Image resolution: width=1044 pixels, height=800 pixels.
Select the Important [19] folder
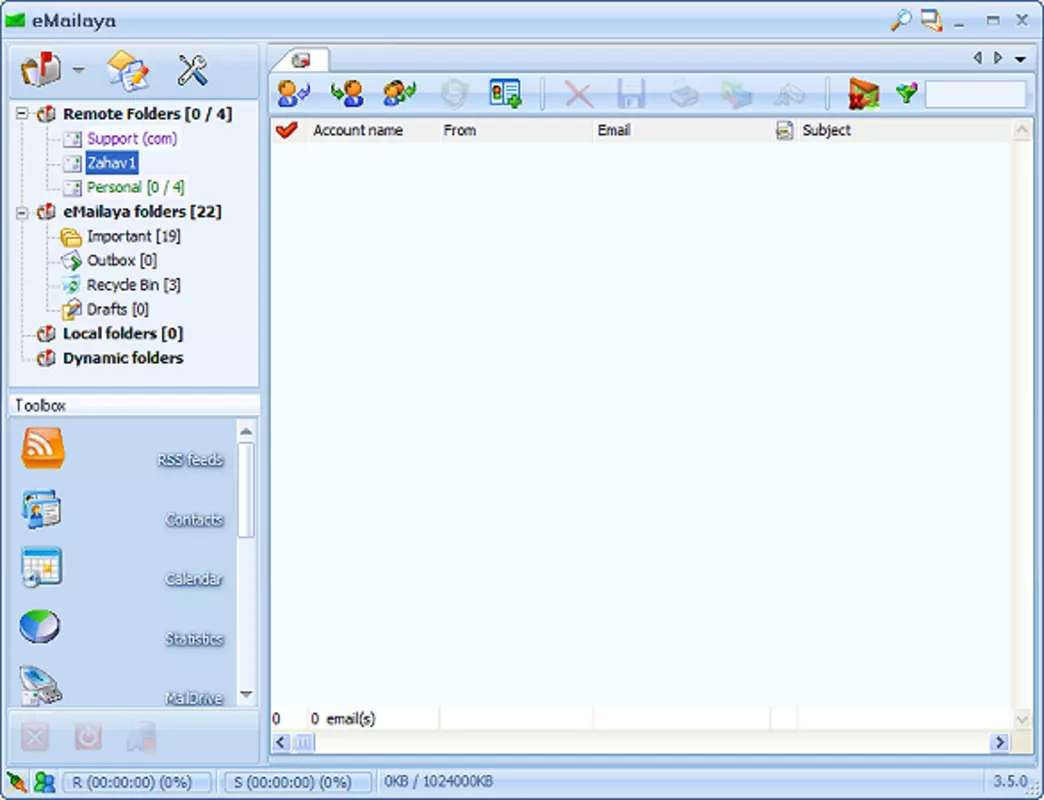pyautogui.click(x=133, y=236)
